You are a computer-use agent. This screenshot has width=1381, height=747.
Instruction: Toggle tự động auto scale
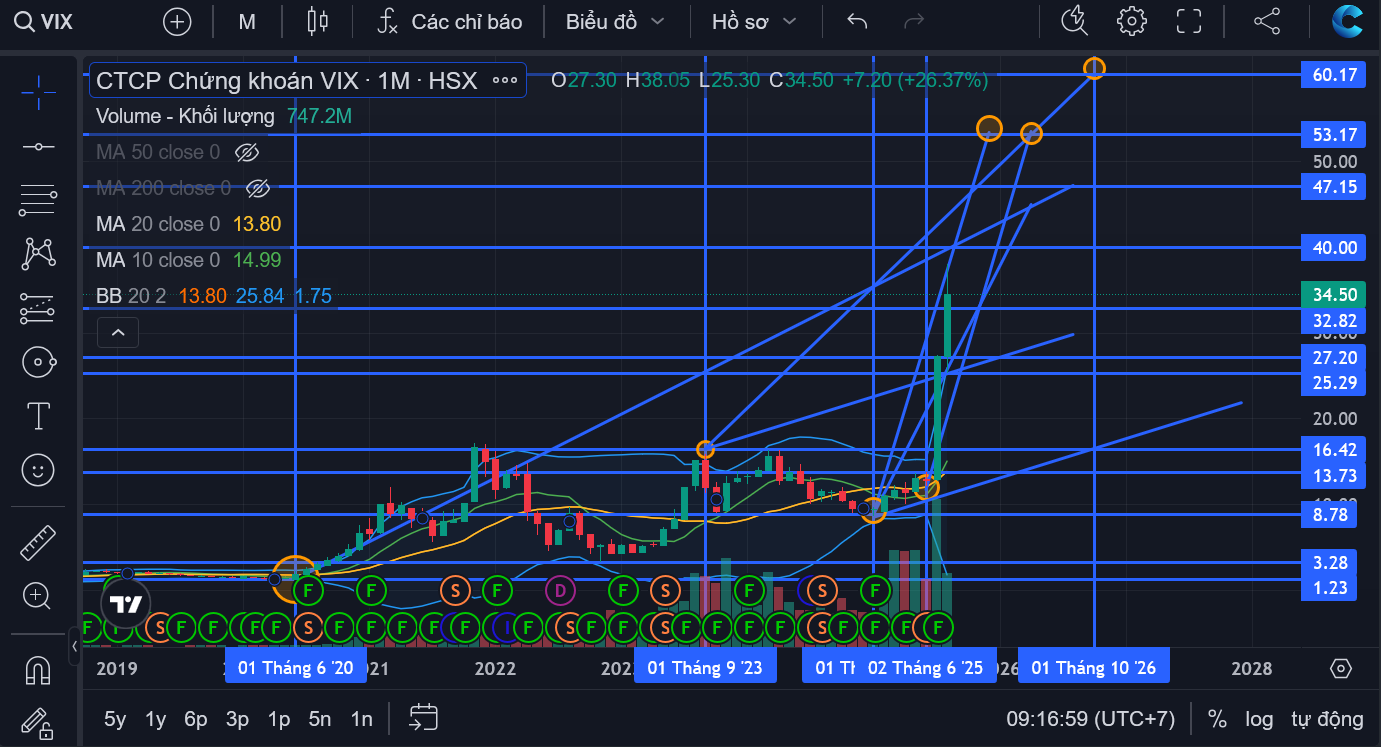pos(1327,719)
